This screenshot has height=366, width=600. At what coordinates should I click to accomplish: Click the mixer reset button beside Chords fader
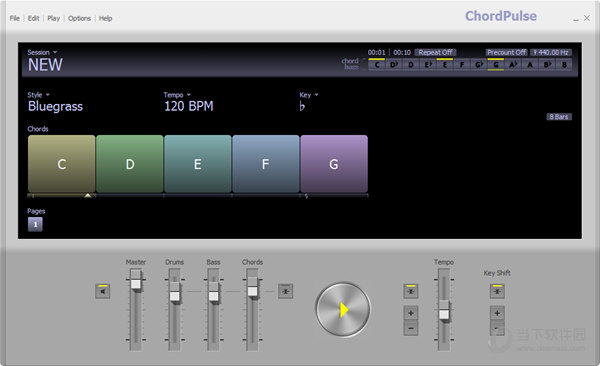(x=285, y=291)
